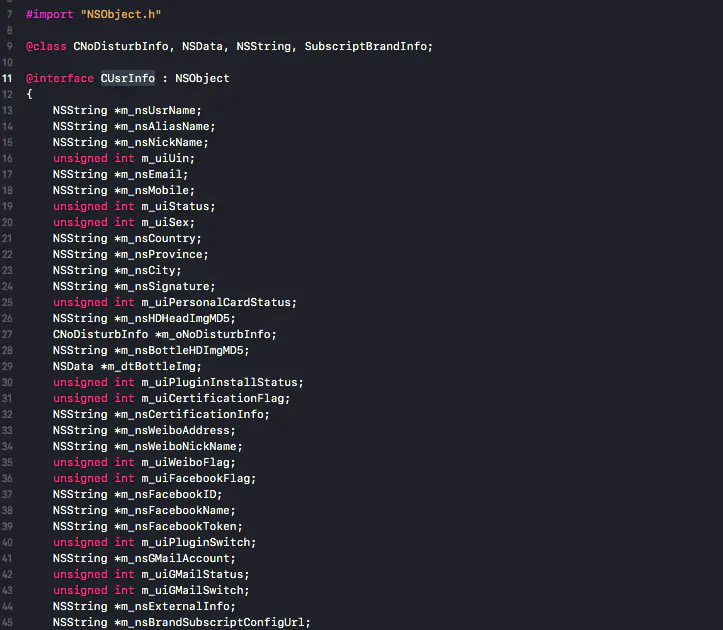Image resolution: width=723 pixels, height=630 pixels.
Task: Click the m_uiSex variable
Action: tap(166, 222)
